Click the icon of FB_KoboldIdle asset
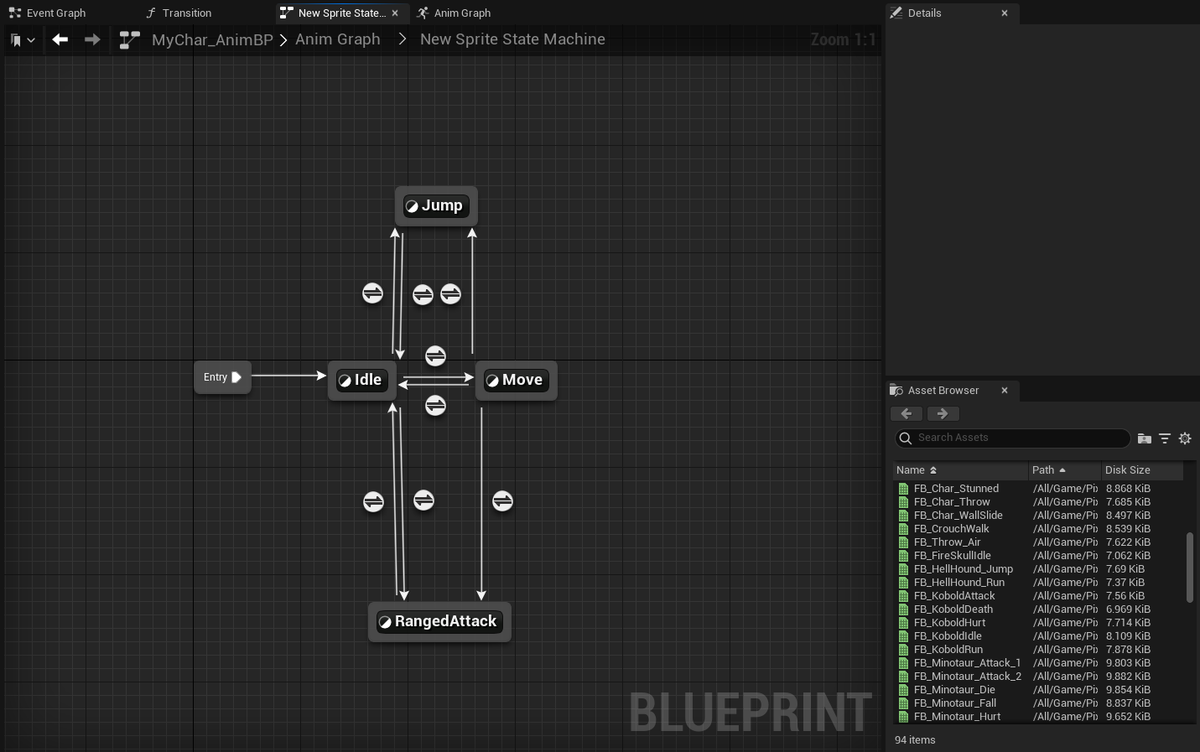This screenshot has height=752, width=1200. pos(903,636)
